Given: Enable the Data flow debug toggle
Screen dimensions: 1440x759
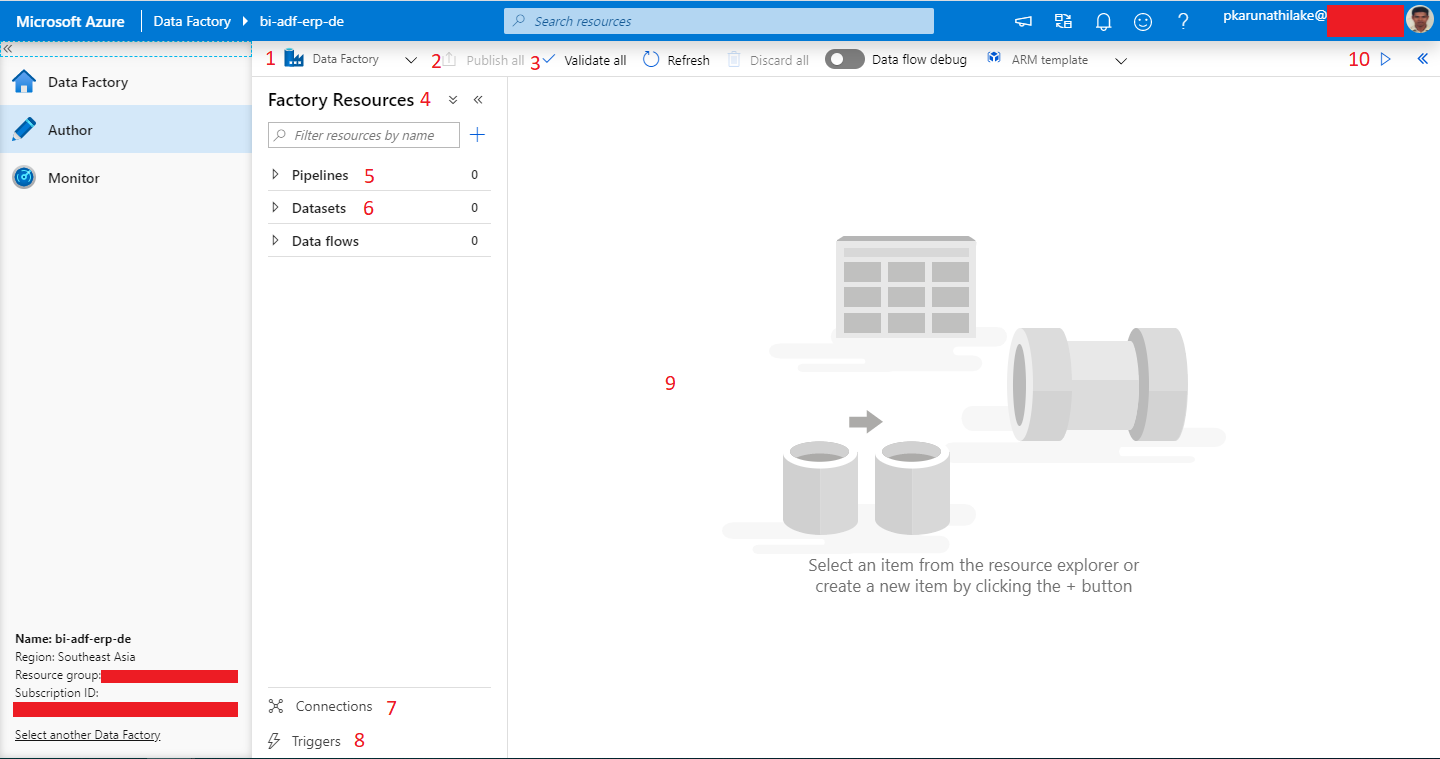Looking at the screenshot, I should click(845, 59).
